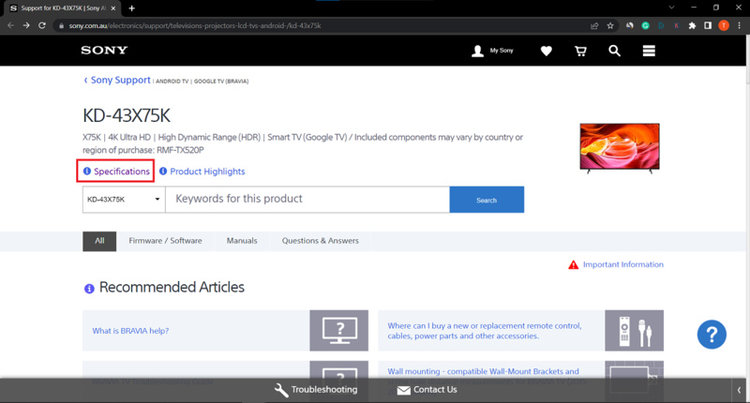
Task: Open the replacement remote control article link
Action: 484,331
